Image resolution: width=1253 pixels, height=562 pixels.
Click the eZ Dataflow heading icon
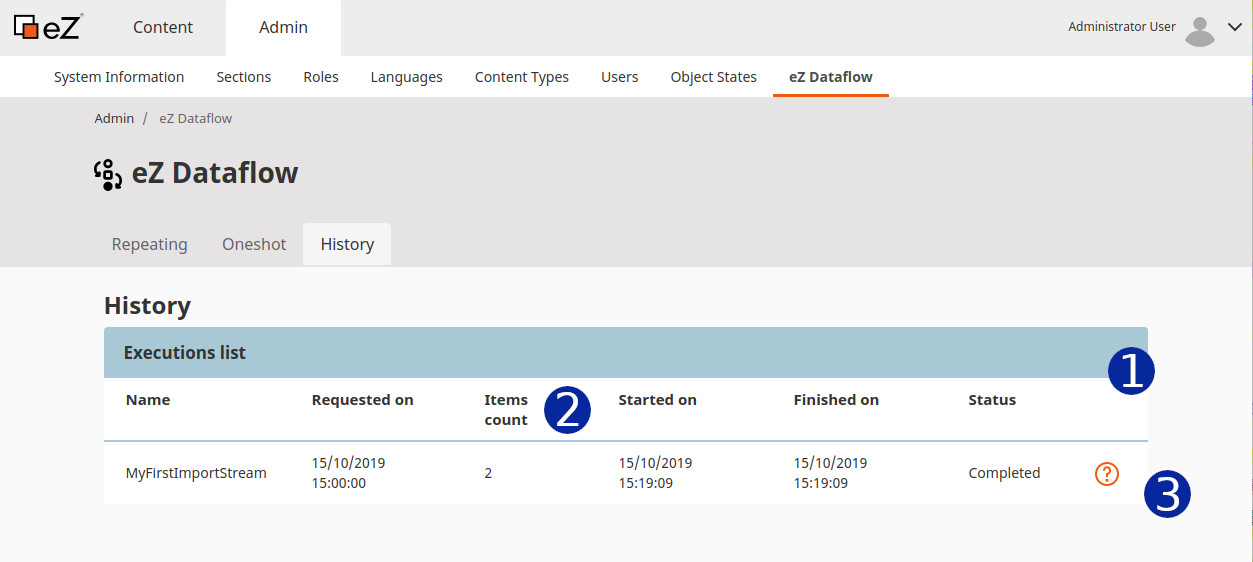(x=109, y=174)
